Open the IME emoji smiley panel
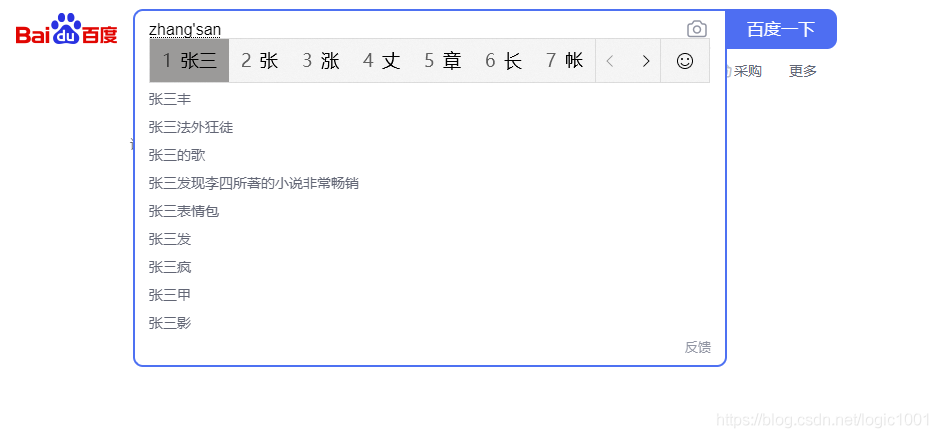This screenshot has height=438, width=938. [x=685, y=60]
